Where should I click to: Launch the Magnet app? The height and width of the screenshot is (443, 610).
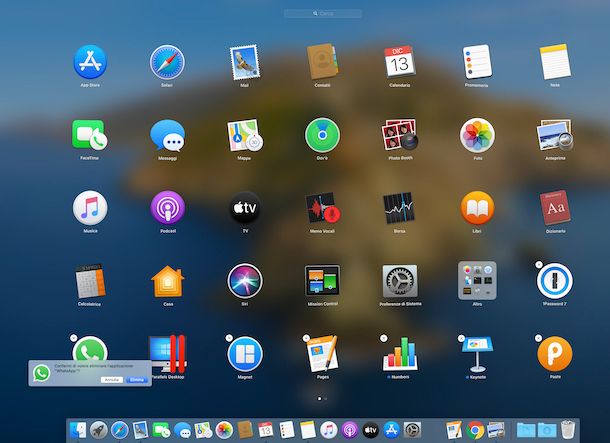point(245,354)
